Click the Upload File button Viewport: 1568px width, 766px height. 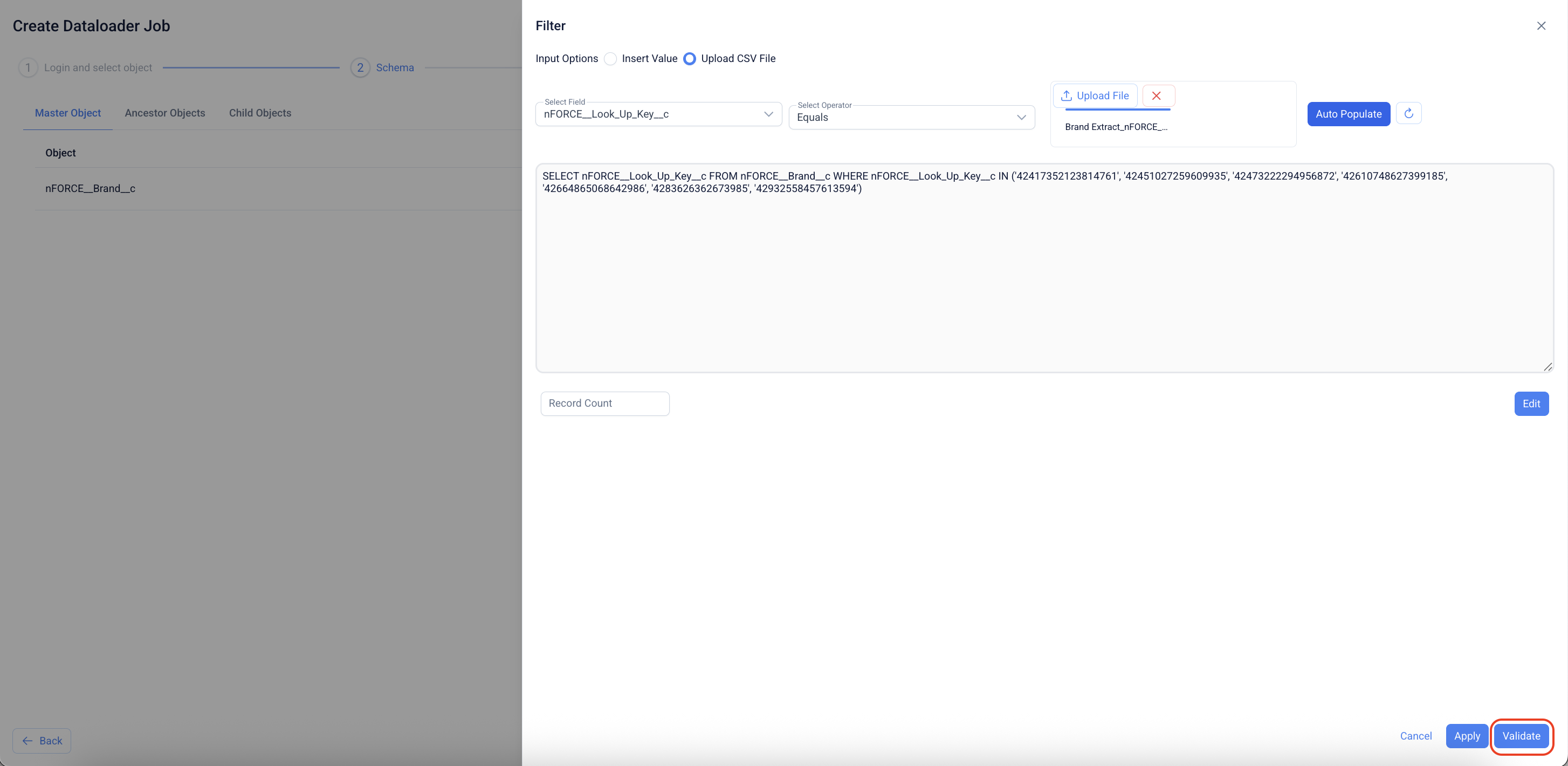[x=1095, y=95]
